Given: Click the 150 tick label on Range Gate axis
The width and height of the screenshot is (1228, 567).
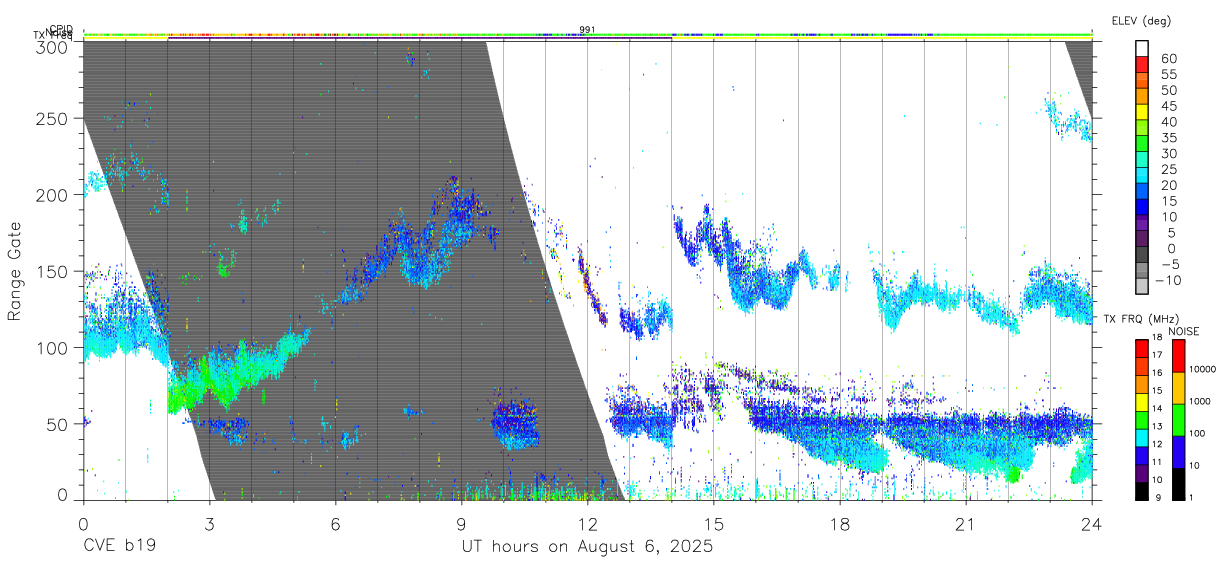Looking at the screenshot, I should [53, 272].
